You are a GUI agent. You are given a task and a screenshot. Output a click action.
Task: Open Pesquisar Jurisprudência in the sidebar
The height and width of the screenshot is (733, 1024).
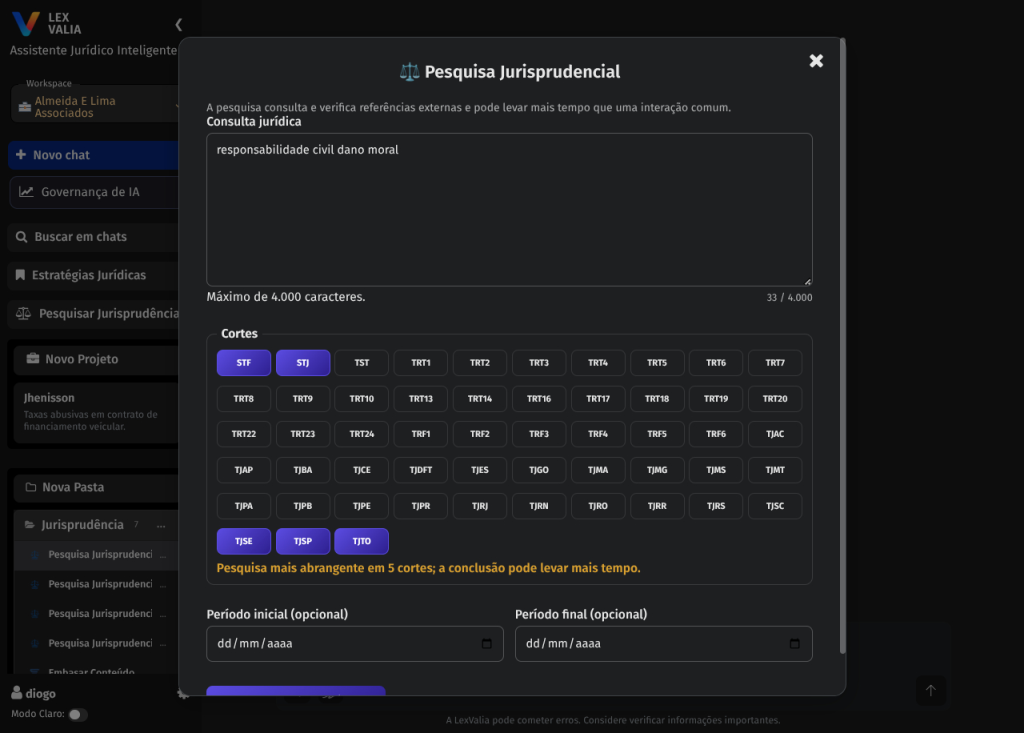(93, 314)
